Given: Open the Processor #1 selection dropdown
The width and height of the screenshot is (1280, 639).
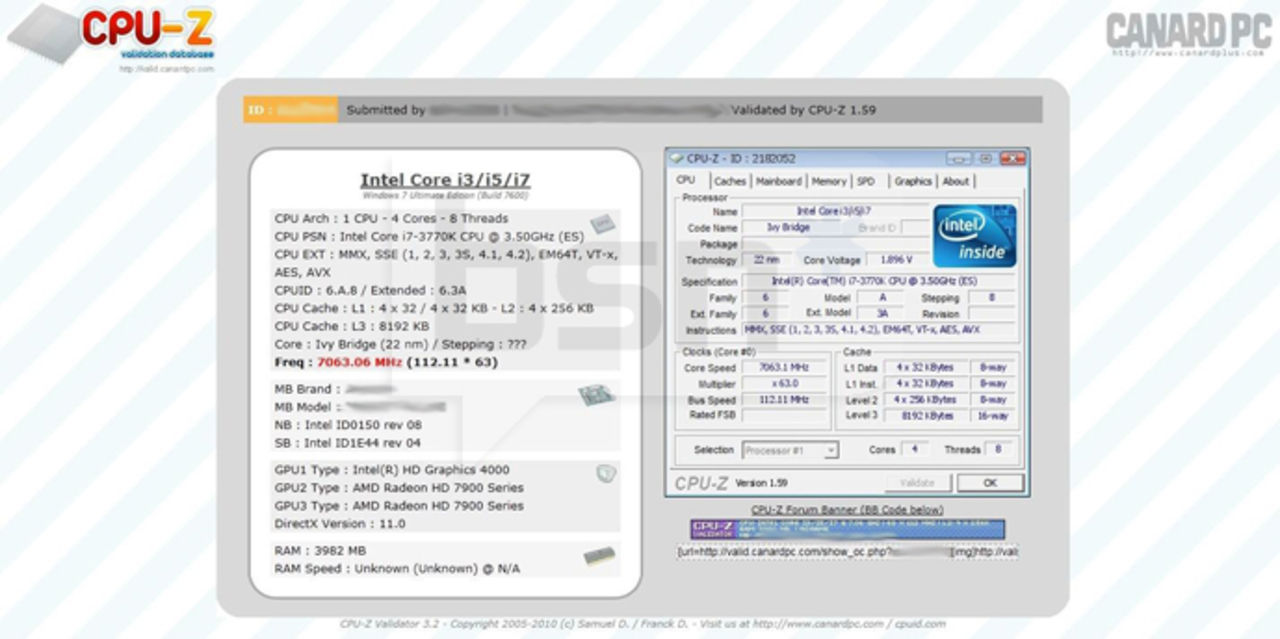Looking at the screenshot, I should tap(790, 451).
